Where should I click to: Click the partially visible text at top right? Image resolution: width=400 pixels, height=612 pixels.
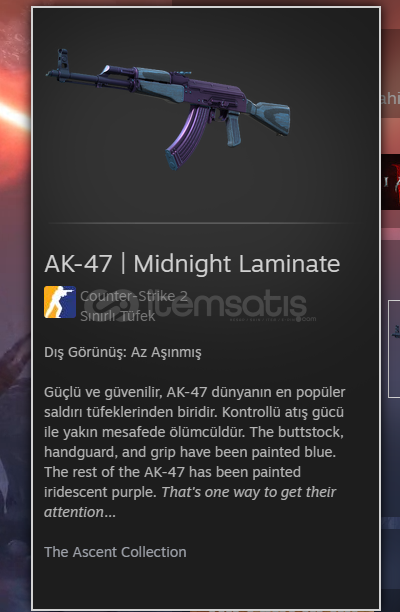click(390, 98)
